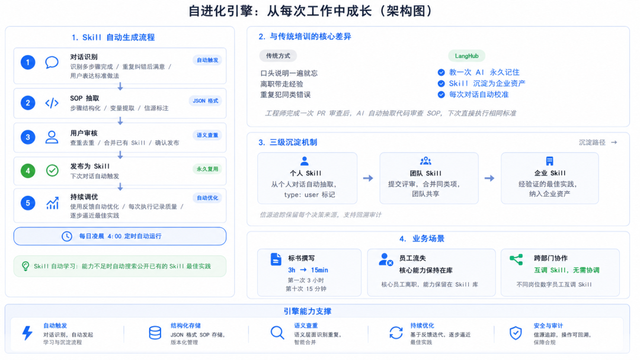Screen dimensions: 640x360
Task: Click the heading 4. 业务场景
Action: click(x=422, y=238)
